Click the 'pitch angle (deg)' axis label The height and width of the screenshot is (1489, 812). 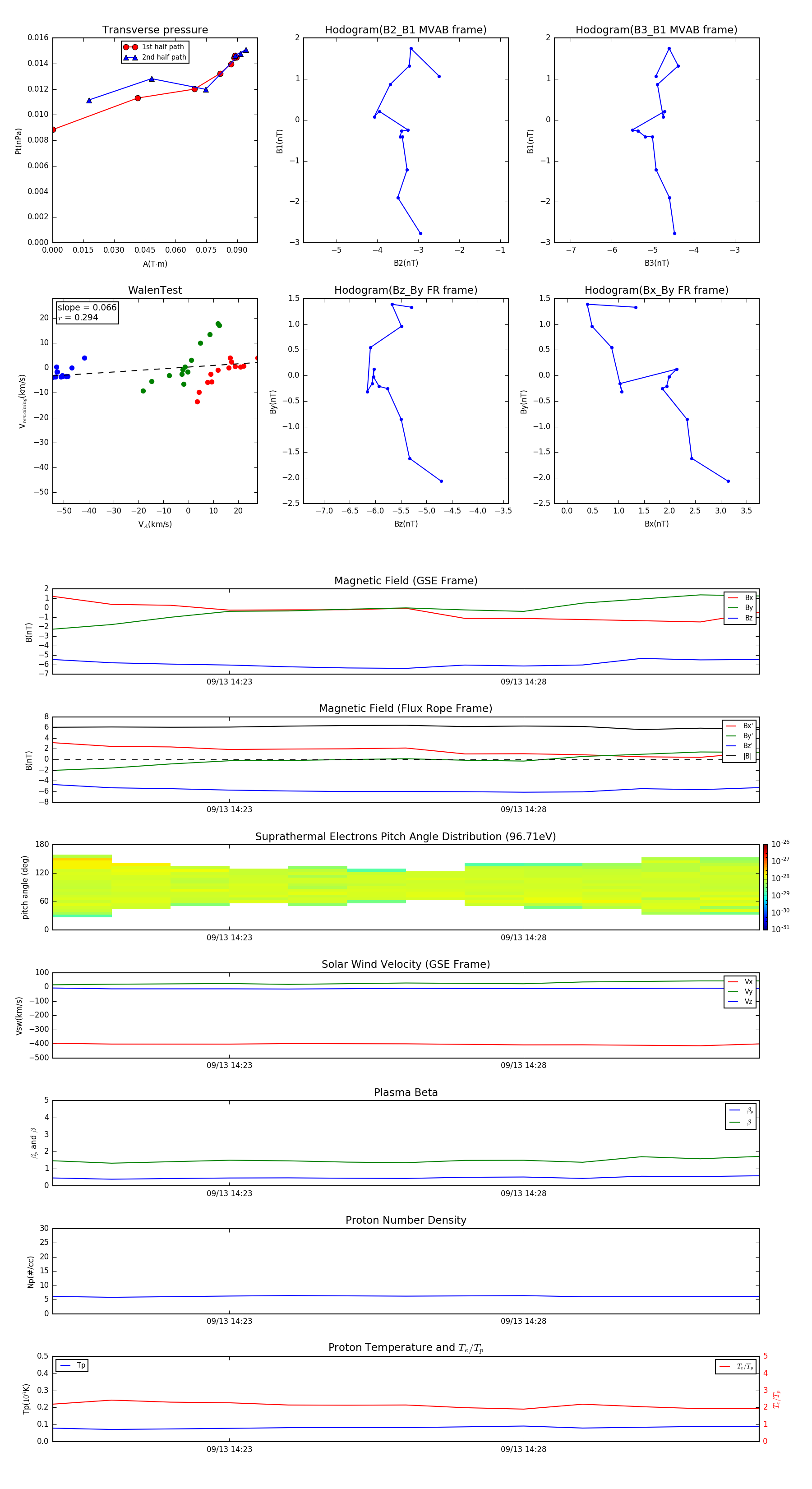25,887
